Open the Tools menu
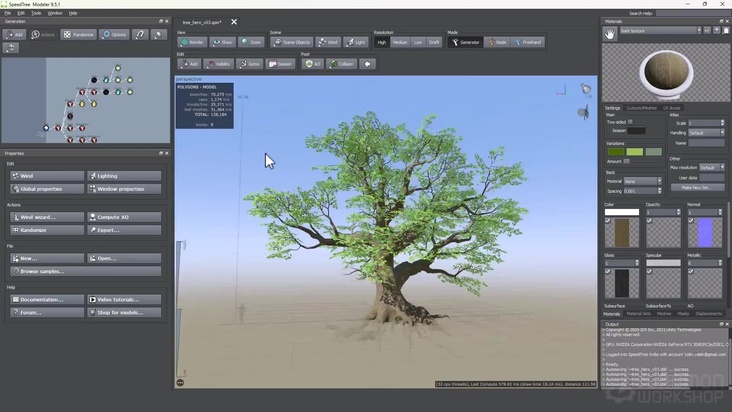 pos(36,13)
